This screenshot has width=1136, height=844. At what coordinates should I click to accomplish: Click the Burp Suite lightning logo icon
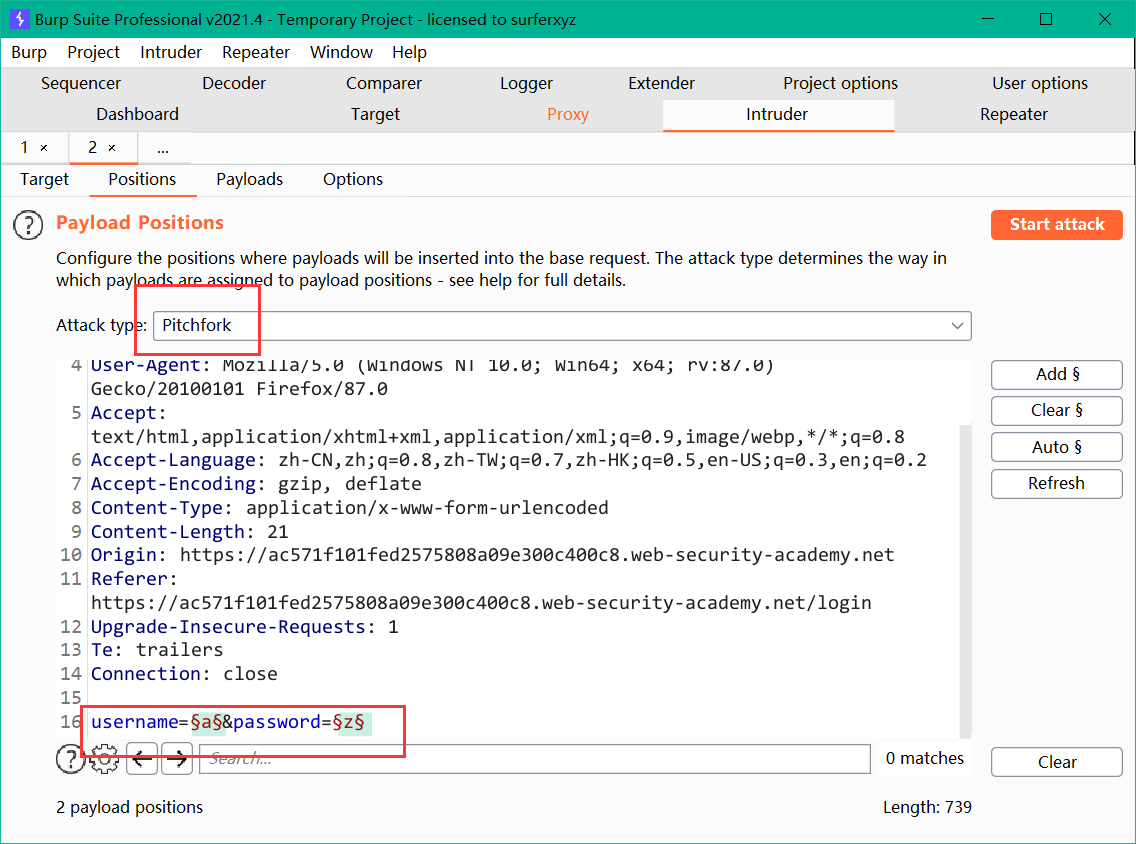[20, 19]
